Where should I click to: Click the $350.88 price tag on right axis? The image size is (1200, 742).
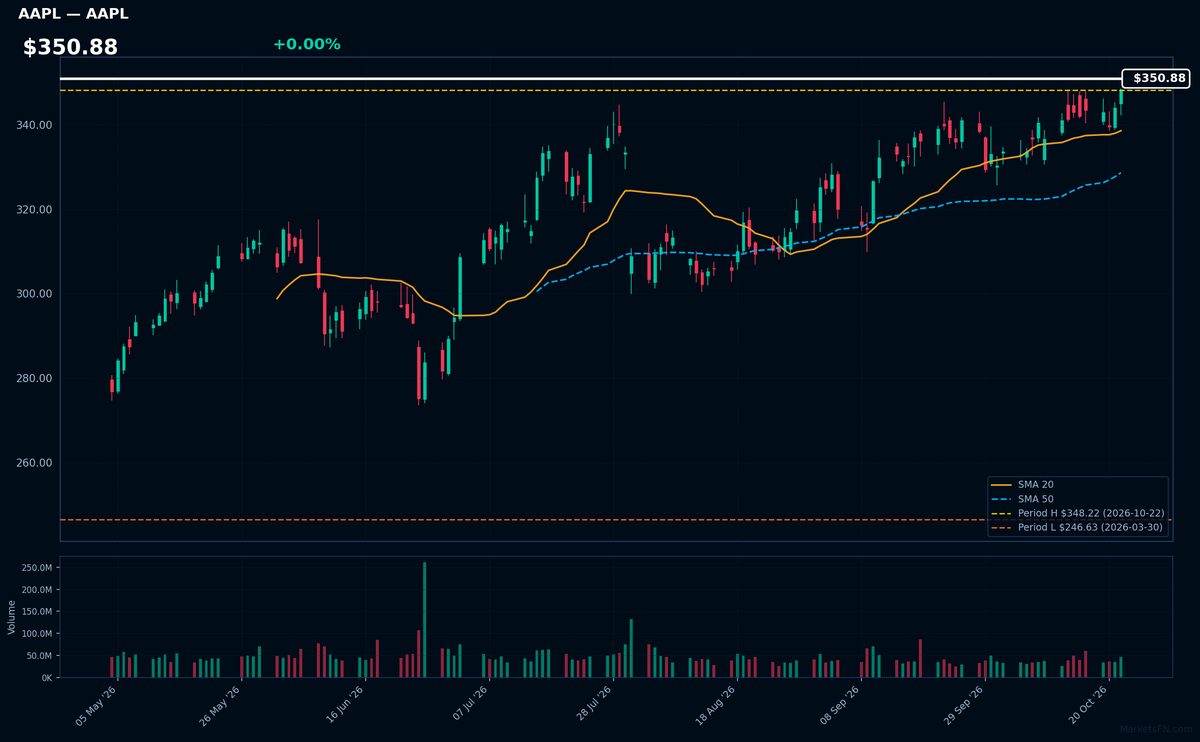[1156, 78]
